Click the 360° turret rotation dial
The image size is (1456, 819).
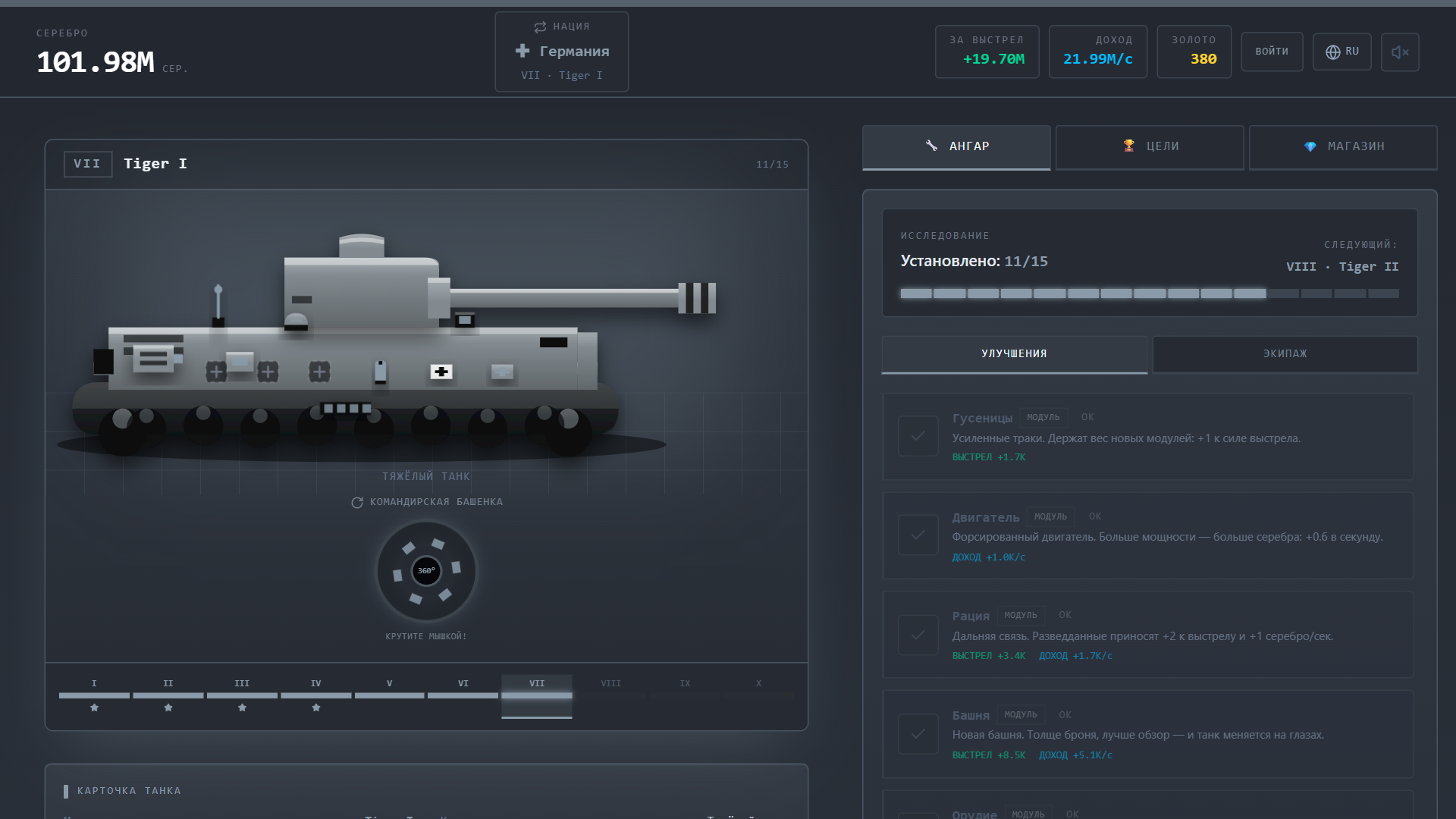[x=426, y=571]
